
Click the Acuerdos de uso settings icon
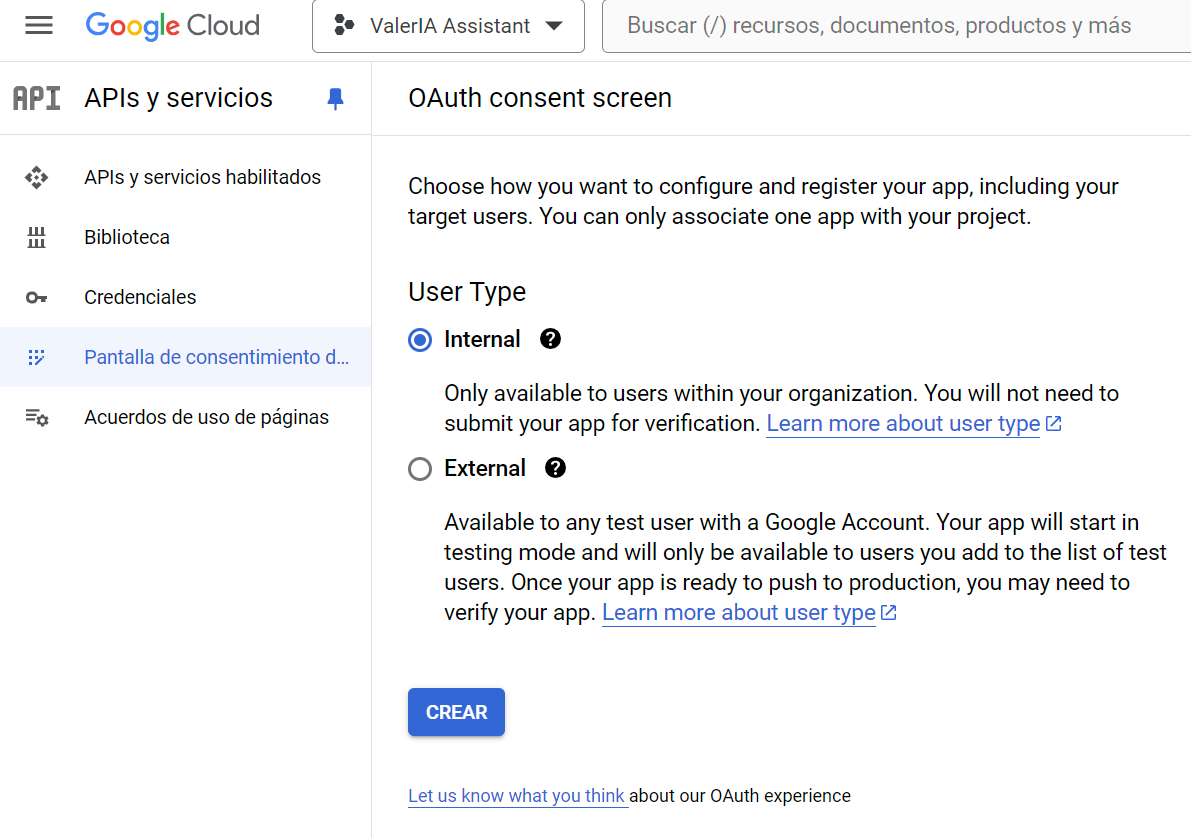(x=36, y=417)
